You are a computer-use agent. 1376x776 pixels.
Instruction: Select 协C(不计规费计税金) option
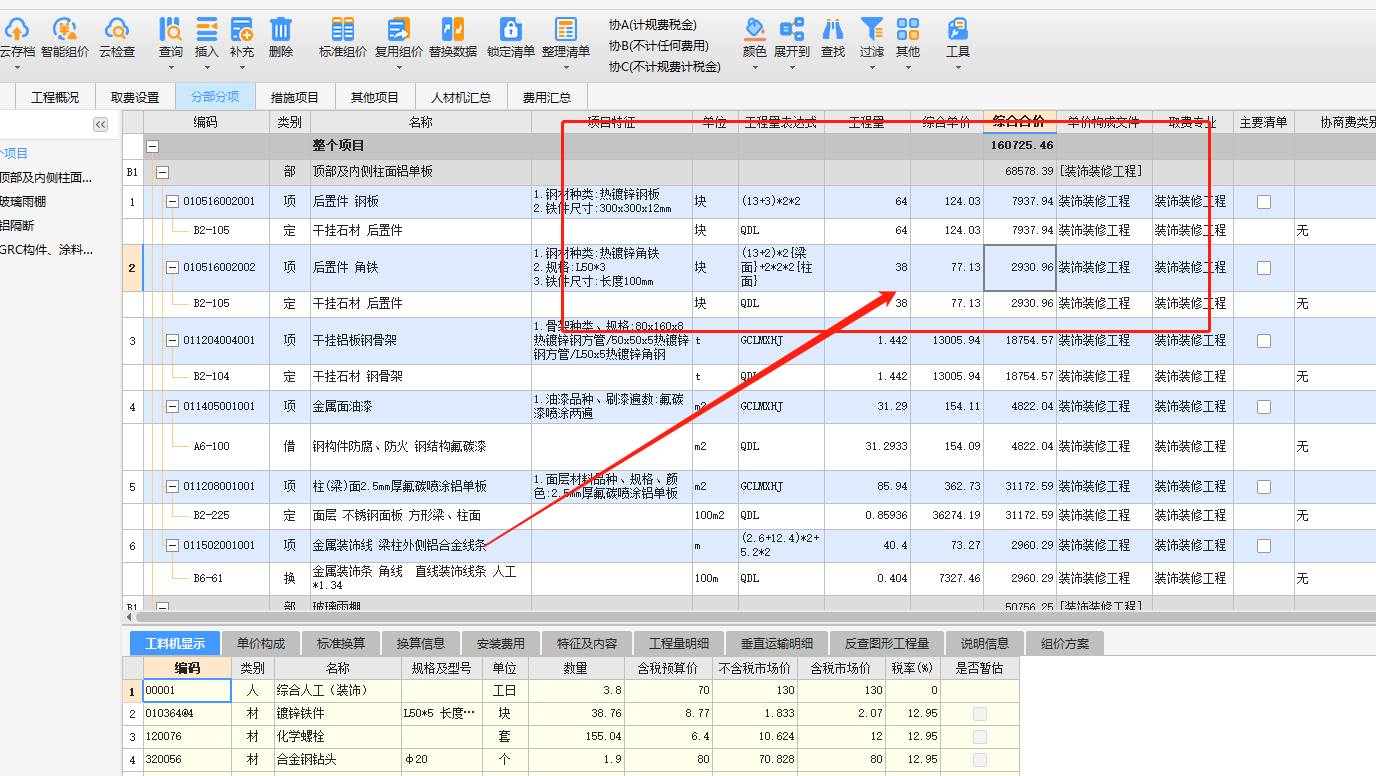point(665,67)
